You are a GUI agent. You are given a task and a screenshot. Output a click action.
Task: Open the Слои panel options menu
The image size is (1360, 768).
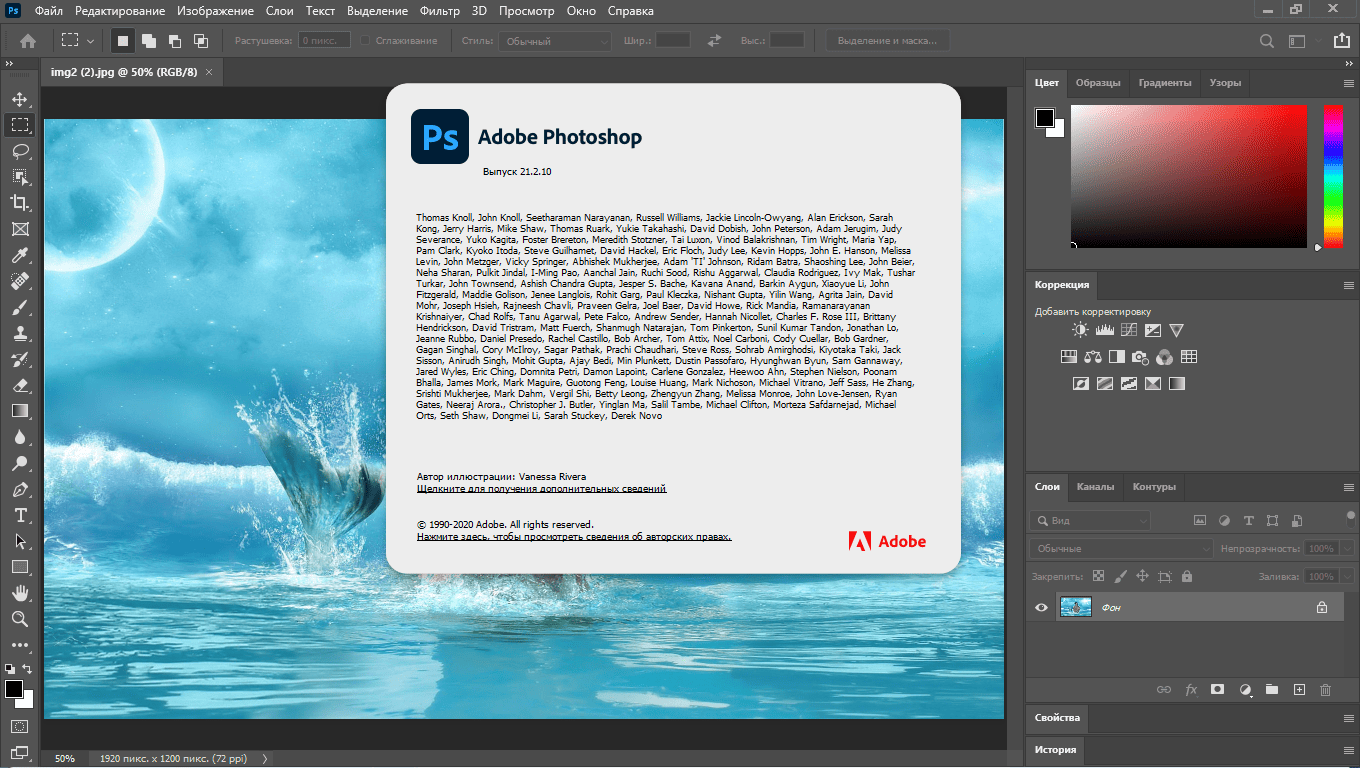1348,487
